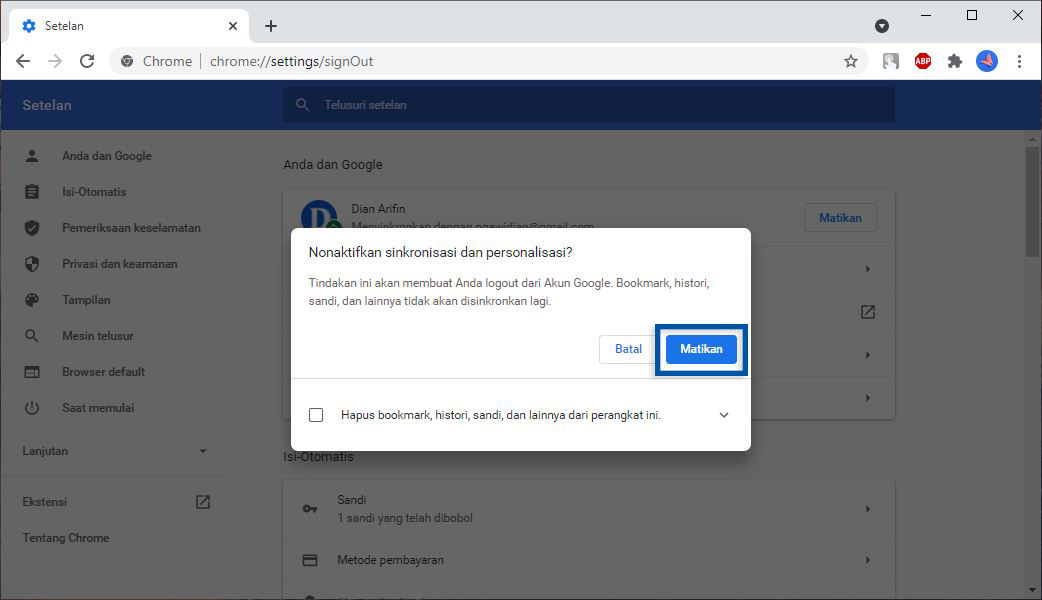Screen dimensions: 1042x600
Task: Select the Isi-Otomatis sidebar icon
Action: tap(30, 191)
